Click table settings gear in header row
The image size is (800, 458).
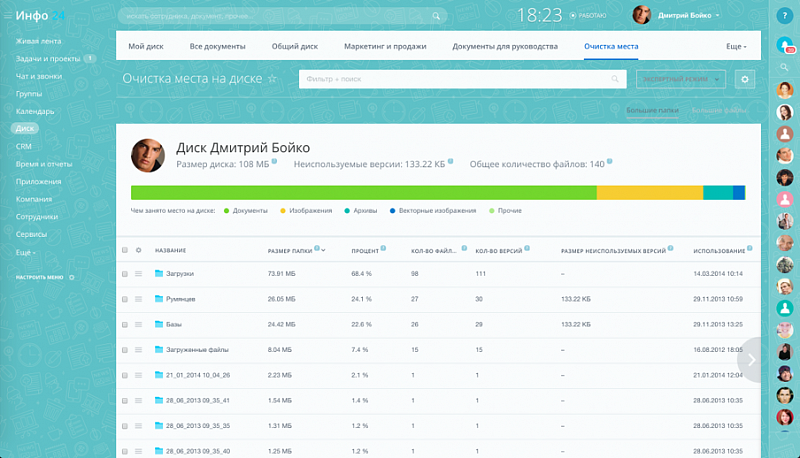pos(139,250)
